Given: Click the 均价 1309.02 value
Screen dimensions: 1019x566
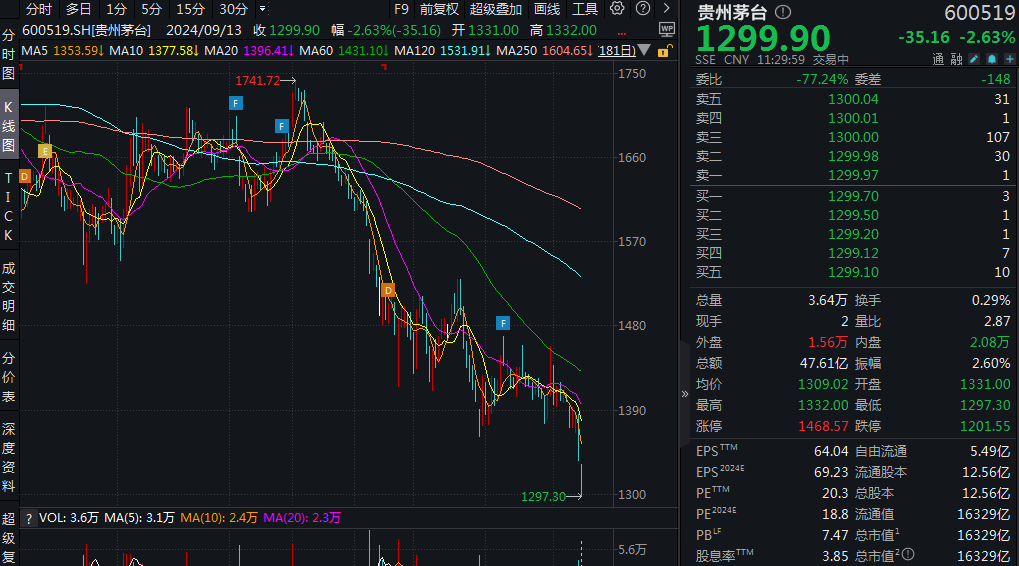Looking at the screenshot, I should pos(823,384).
